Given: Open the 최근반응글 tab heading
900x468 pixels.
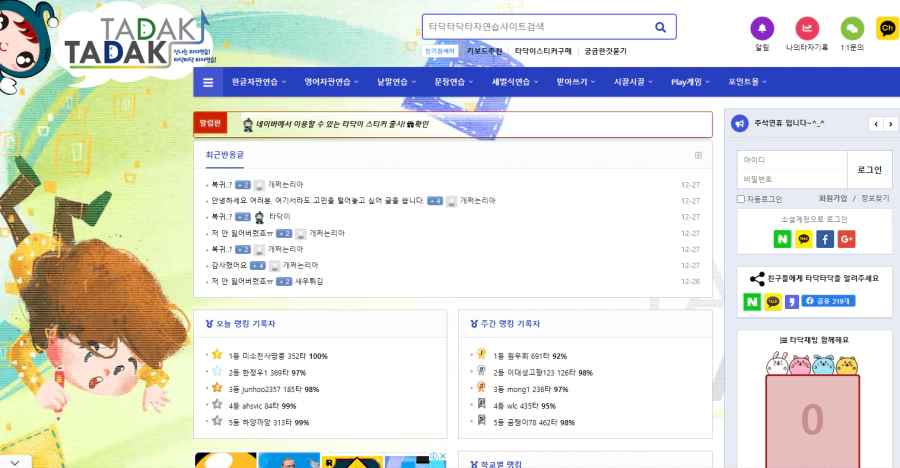Looking at the screenshot, I should [224, 154].
